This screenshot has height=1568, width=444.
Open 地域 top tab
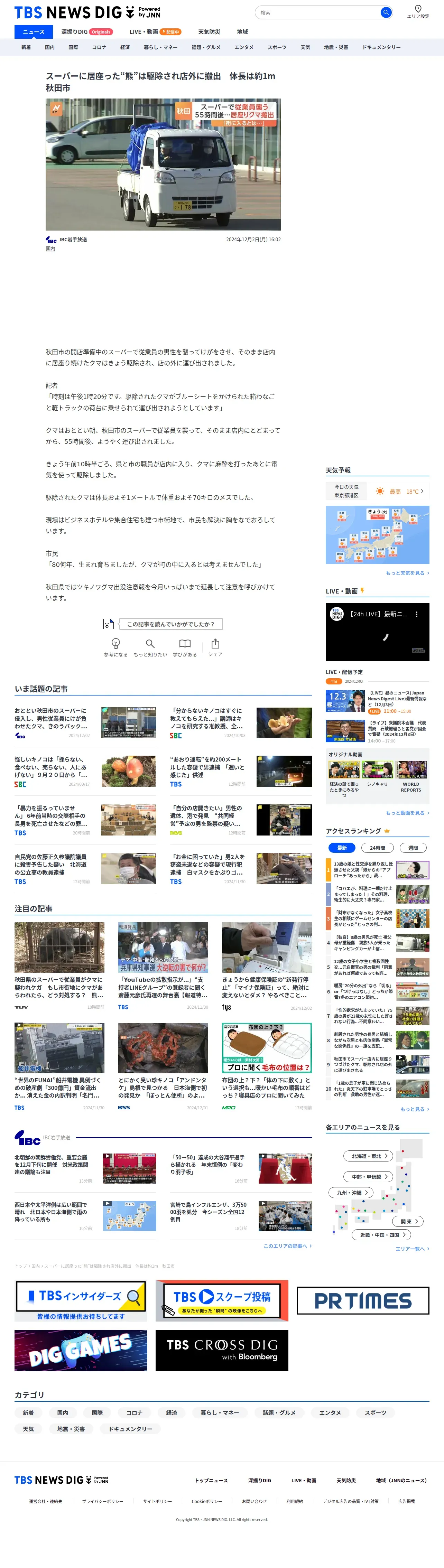coord(242,32)
